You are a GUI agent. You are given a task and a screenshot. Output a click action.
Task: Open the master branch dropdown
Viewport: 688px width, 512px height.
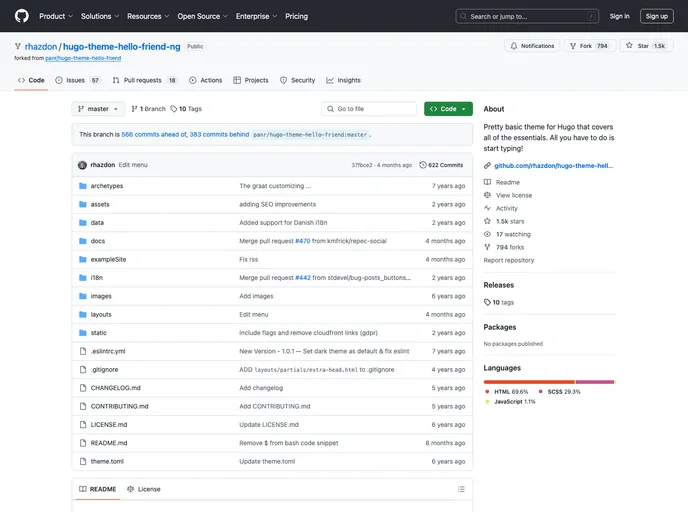98,109
